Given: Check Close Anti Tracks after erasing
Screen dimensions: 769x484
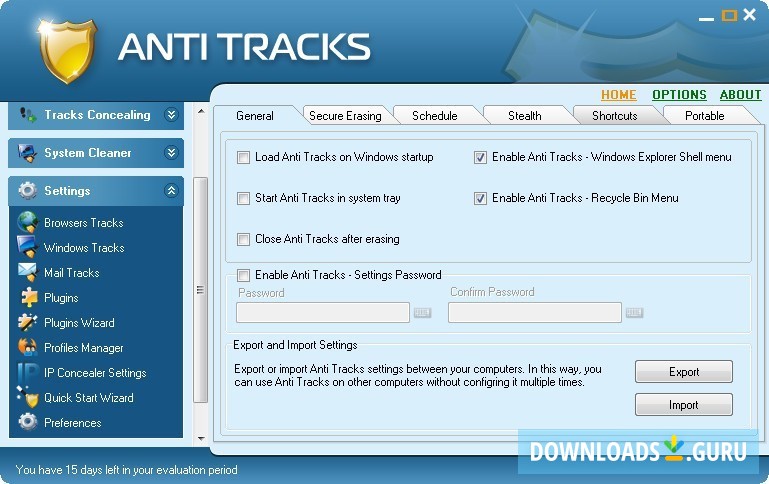Looking at the screenshot, I should coord(243,239).
